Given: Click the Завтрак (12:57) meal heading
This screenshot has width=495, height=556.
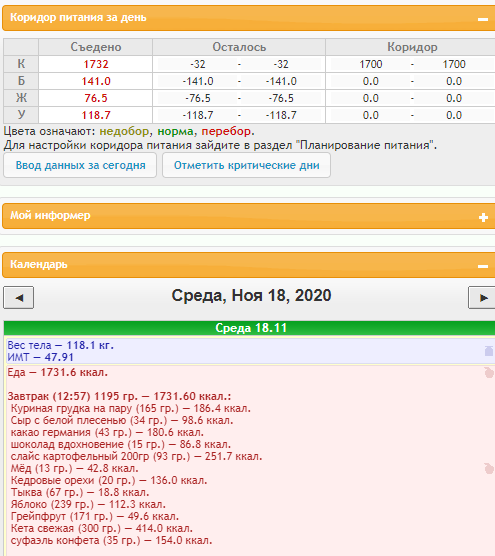Looking at the screenshot, I should (x=119, y=396).
